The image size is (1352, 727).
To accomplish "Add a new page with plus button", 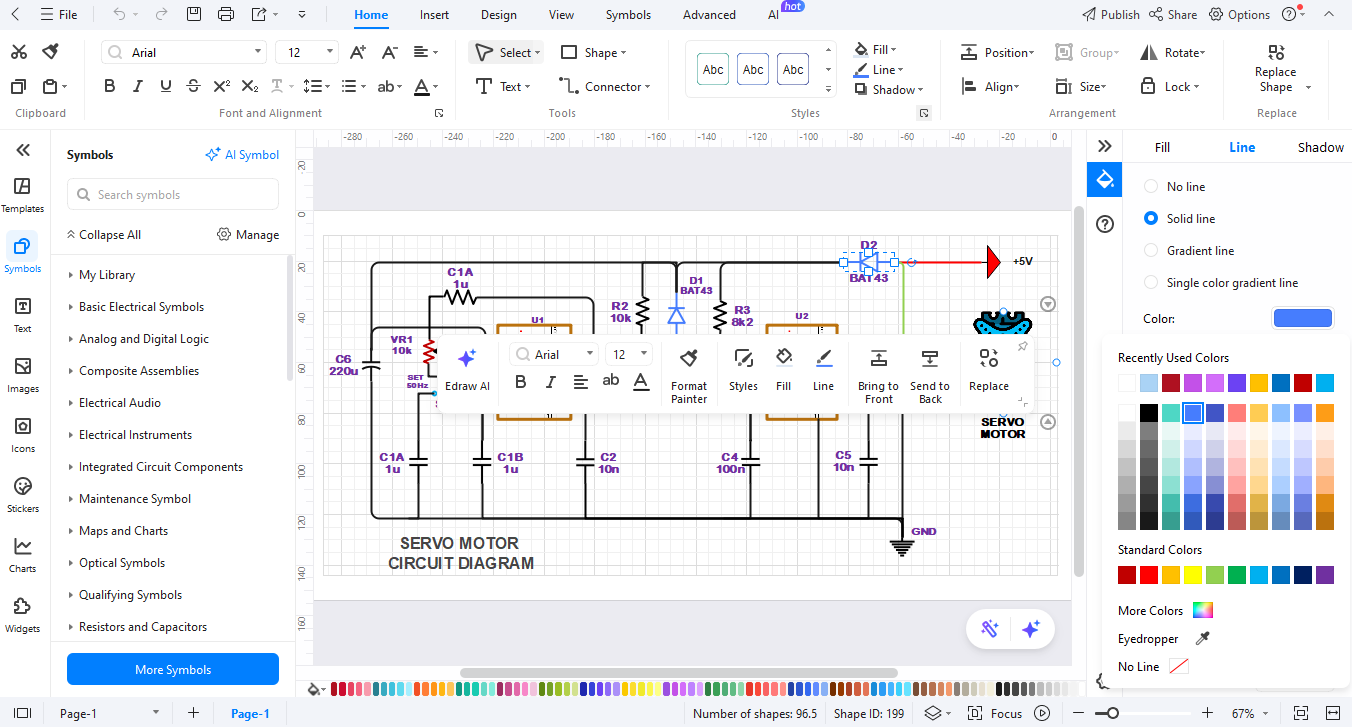I will 193,713.
